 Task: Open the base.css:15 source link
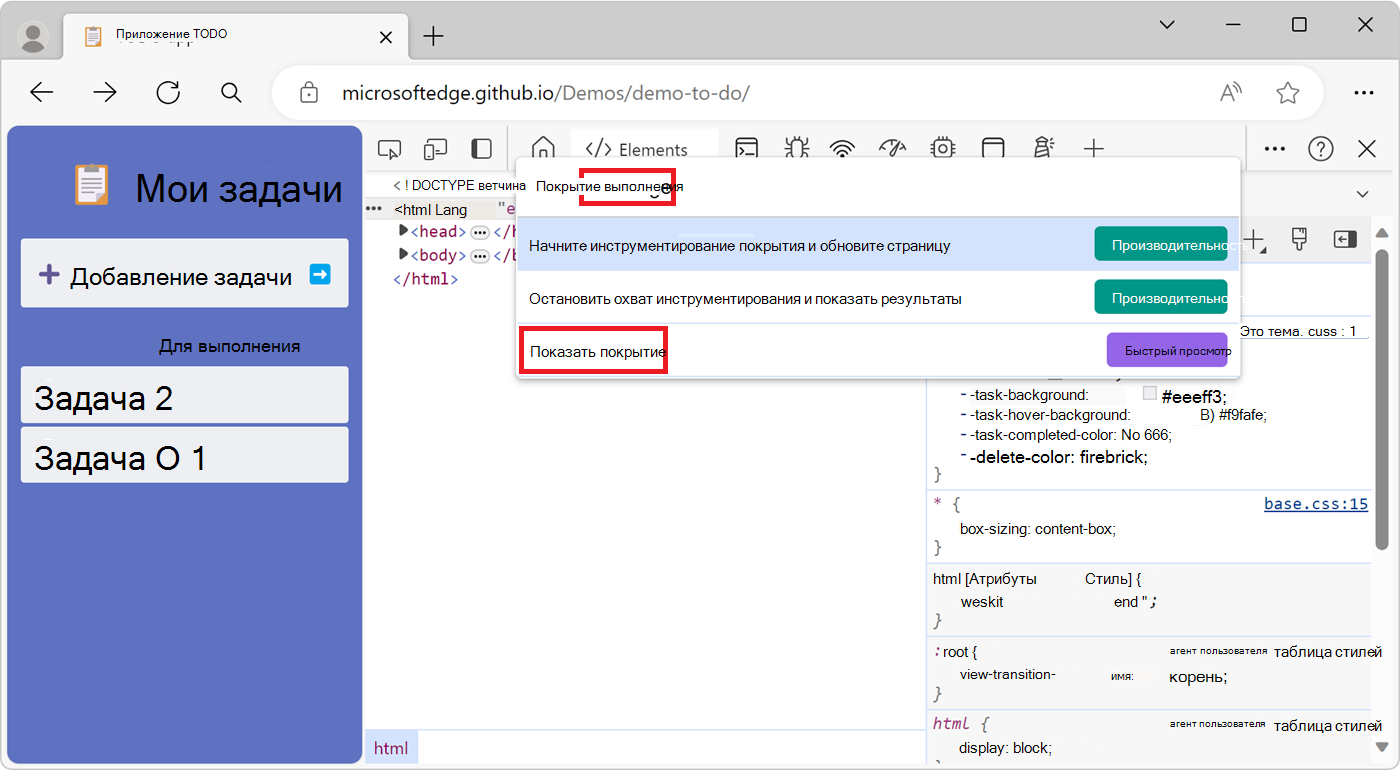coord(1316,504)
